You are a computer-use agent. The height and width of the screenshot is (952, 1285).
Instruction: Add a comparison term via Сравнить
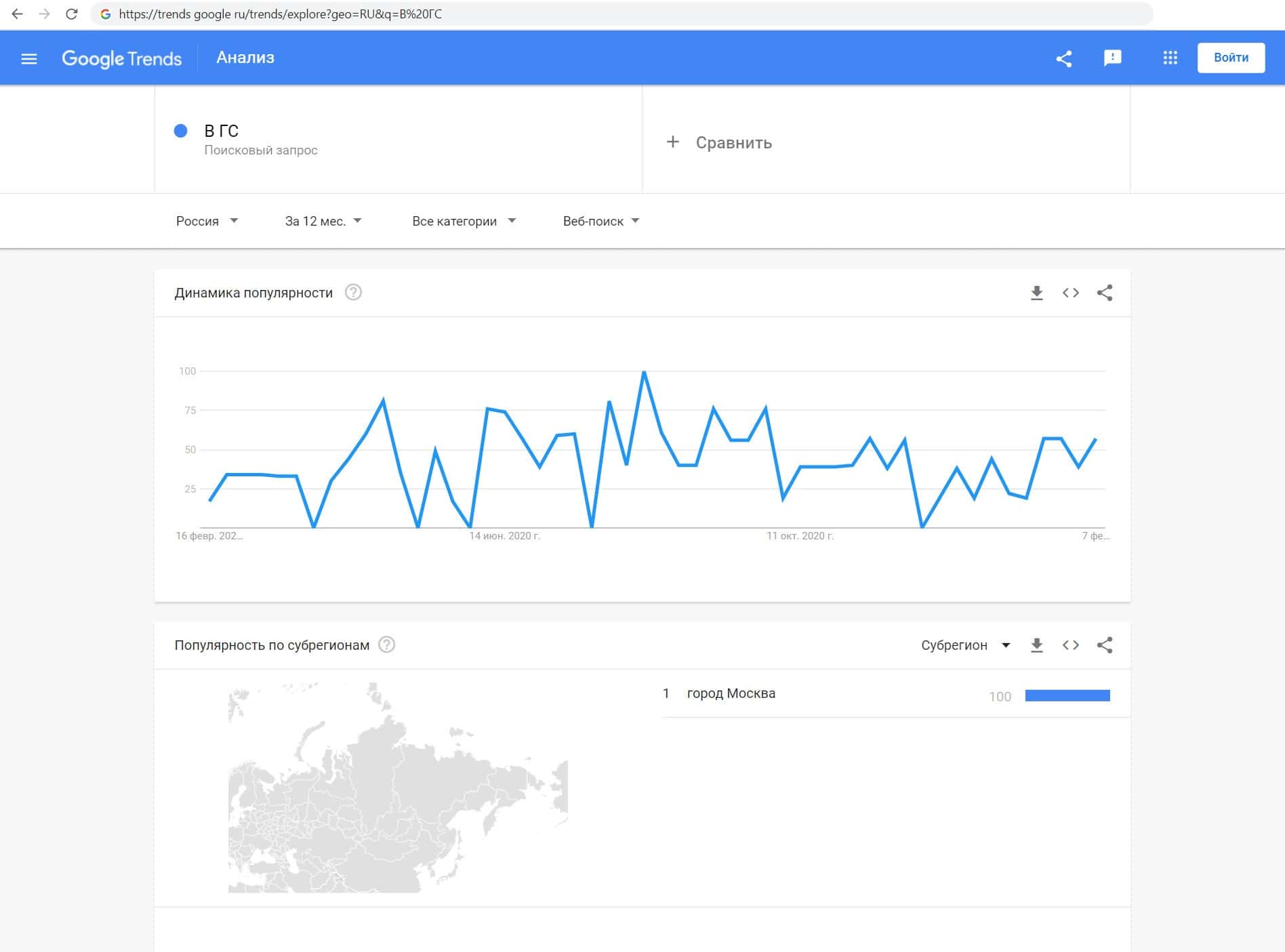(x=720, y=142)
